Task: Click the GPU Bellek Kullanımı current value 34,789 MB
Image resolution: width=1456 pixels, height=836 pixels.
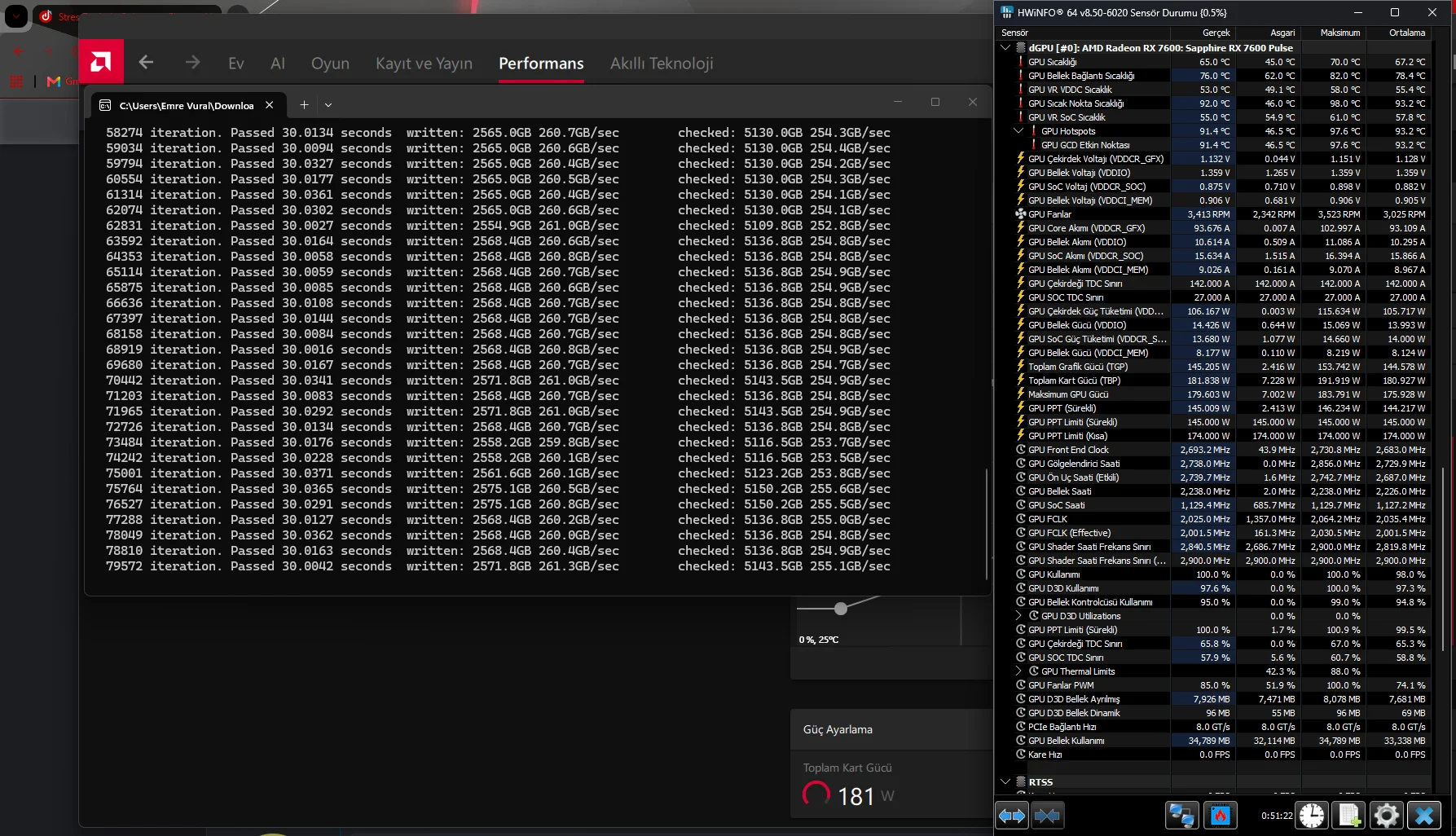Action: 1209,741
